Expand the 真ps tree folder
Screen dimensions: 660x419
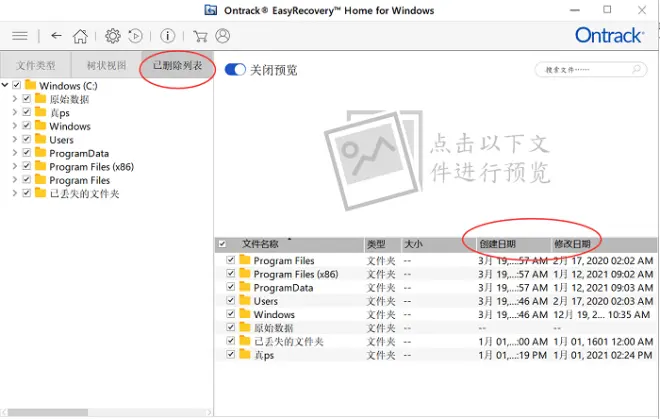point(15,112)
